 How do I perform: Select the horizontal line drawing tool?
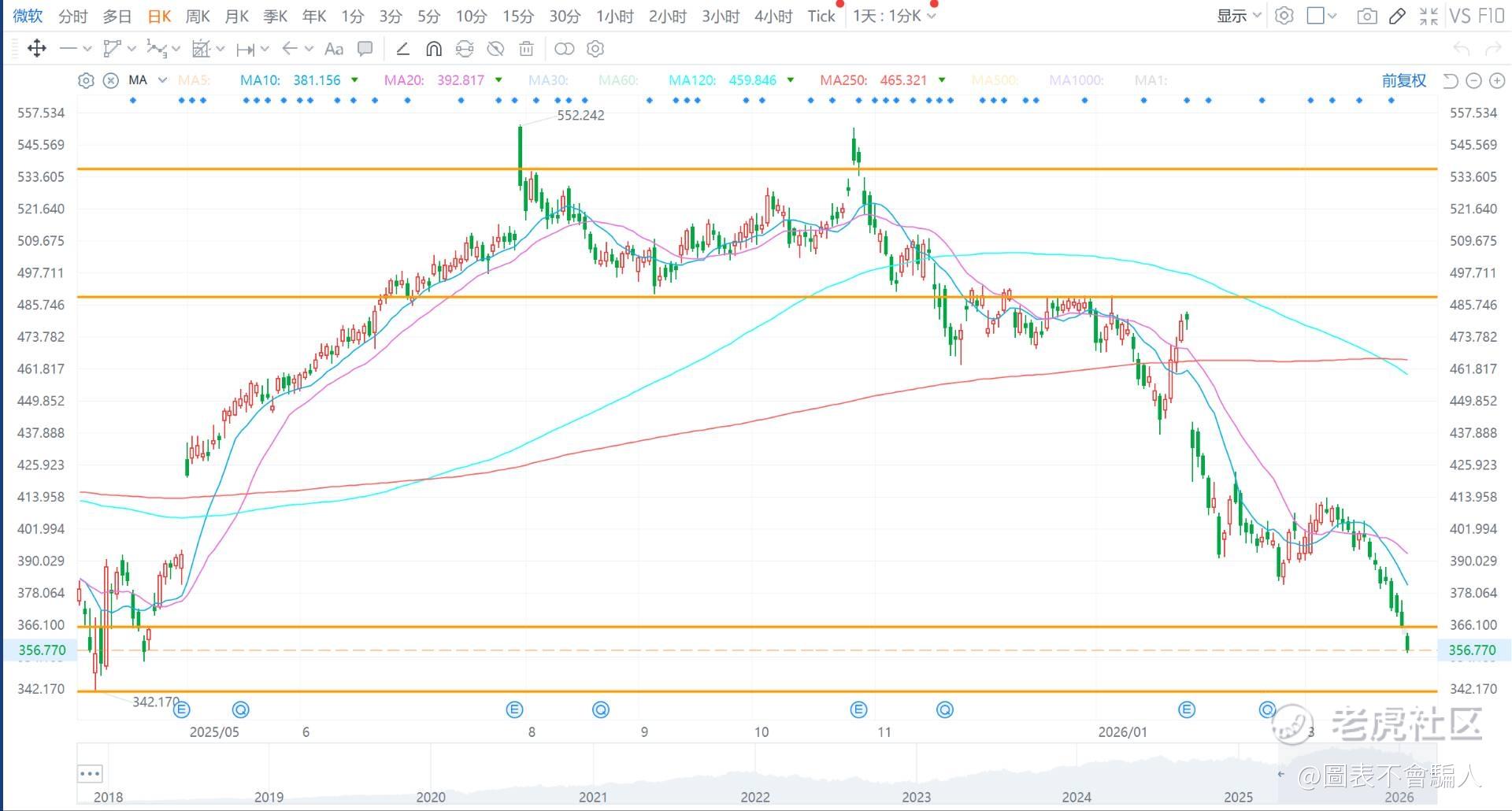tap(69, 49)
